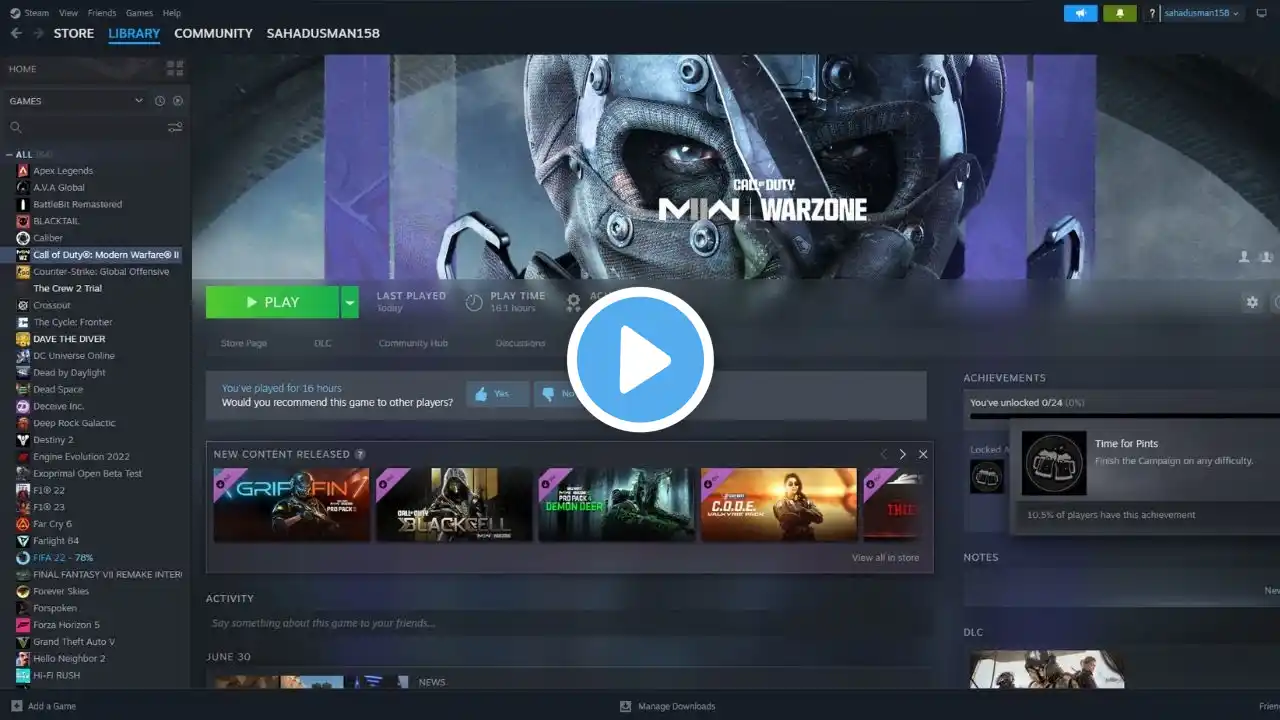Click the Manage Downloads icon
1280x720 pixels.
pos(626,706)
